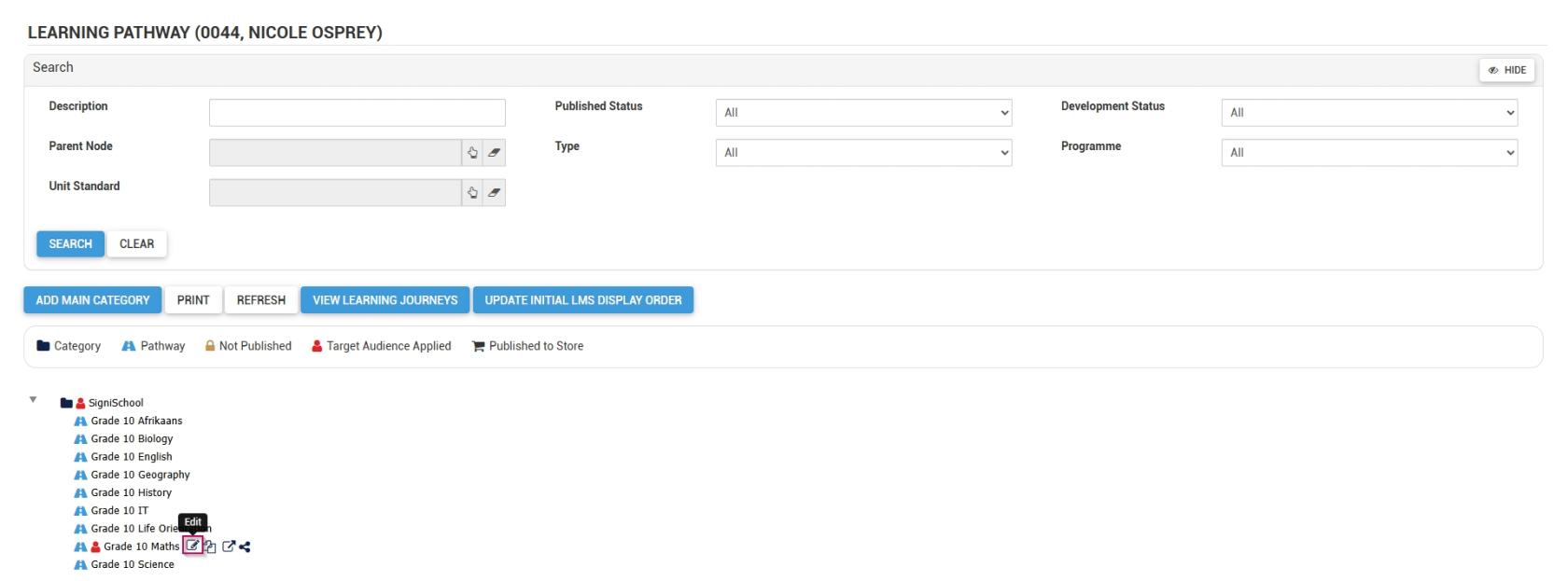Open VIEW LEARNING JOURNEYS
The height and width of the screenshot is (581, 1568).
click(385, 300)
